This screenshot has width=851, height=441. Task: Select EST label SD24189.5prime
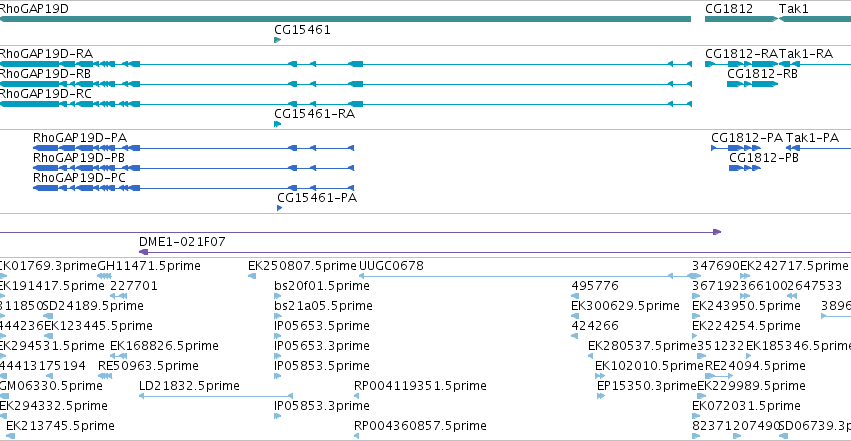click(x=93, y=305)
